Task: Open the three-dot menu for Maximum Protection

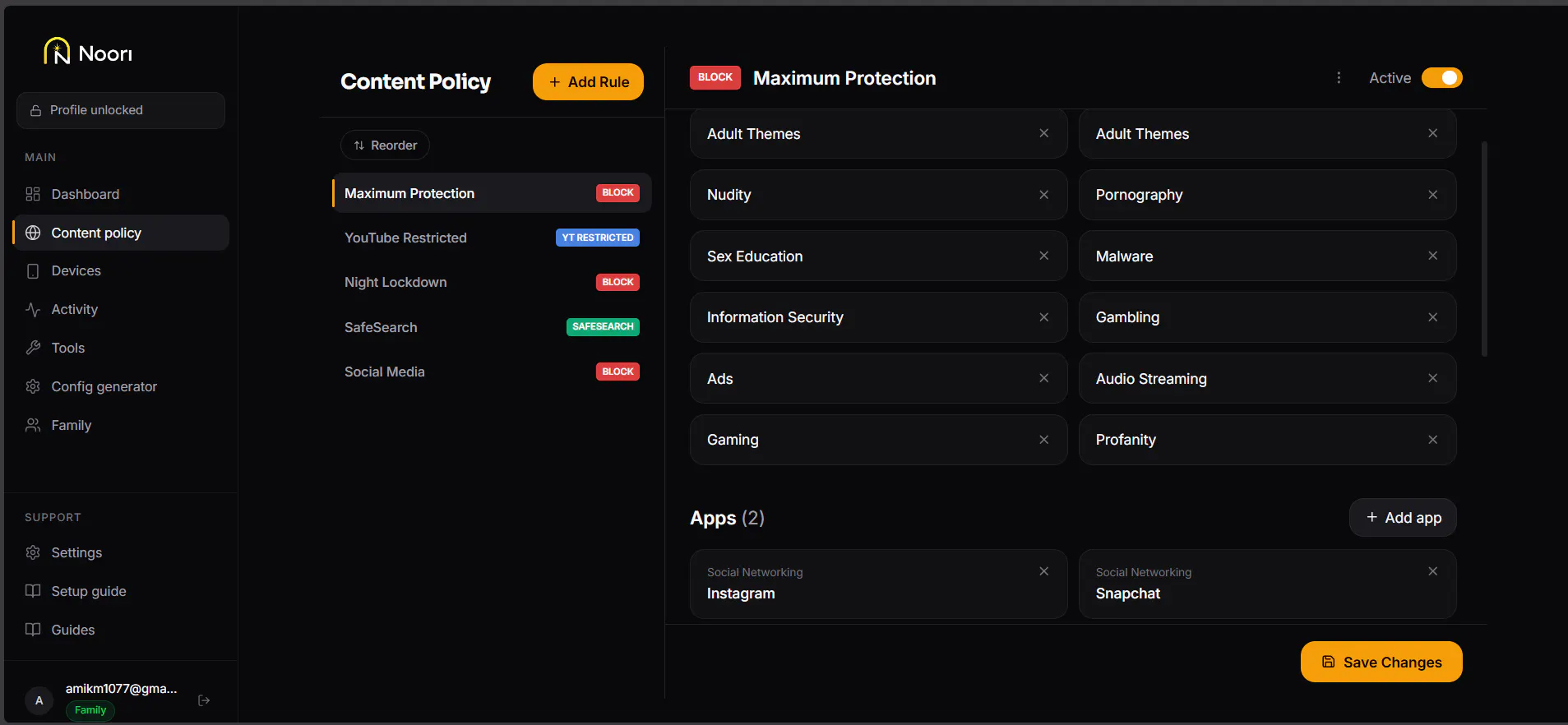Action: pyautogui.click(x=1339, y=78)
